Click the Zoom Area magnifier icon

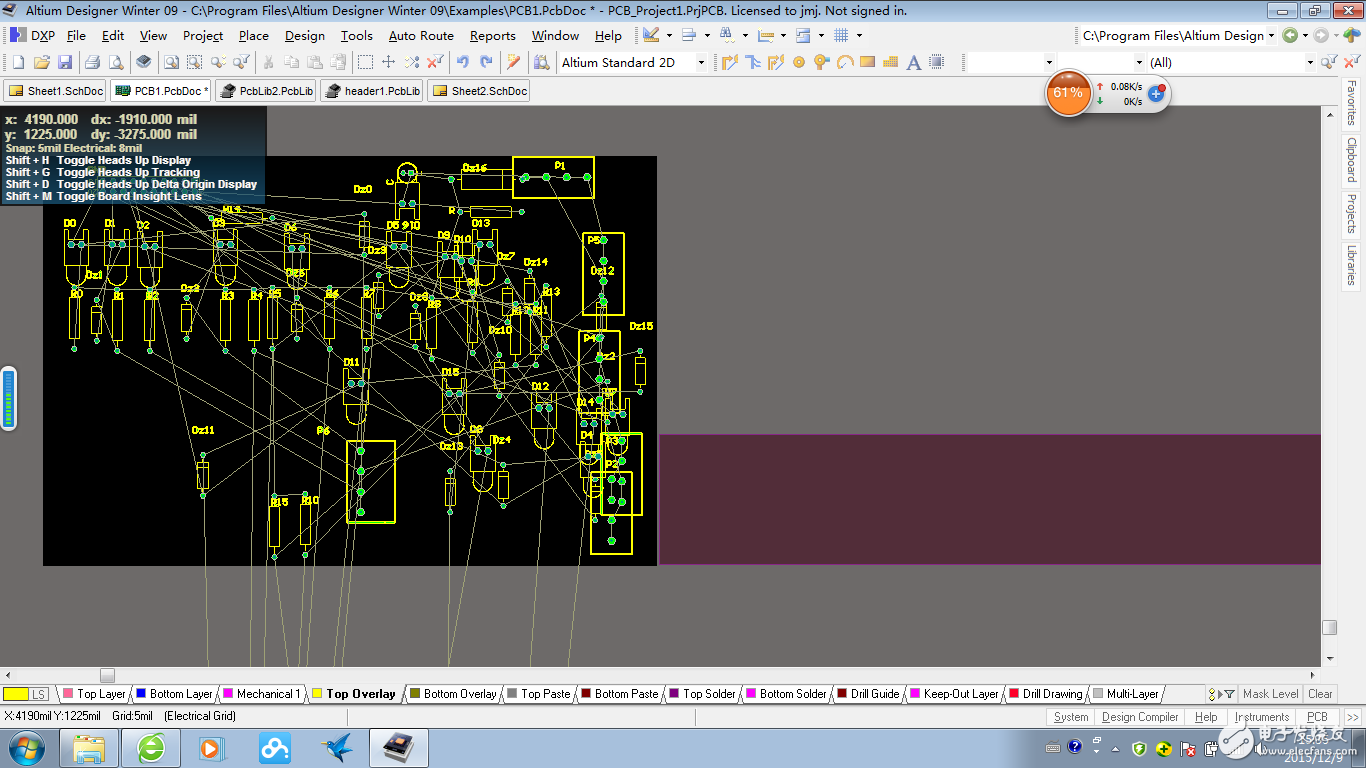(x=193, y=62)
